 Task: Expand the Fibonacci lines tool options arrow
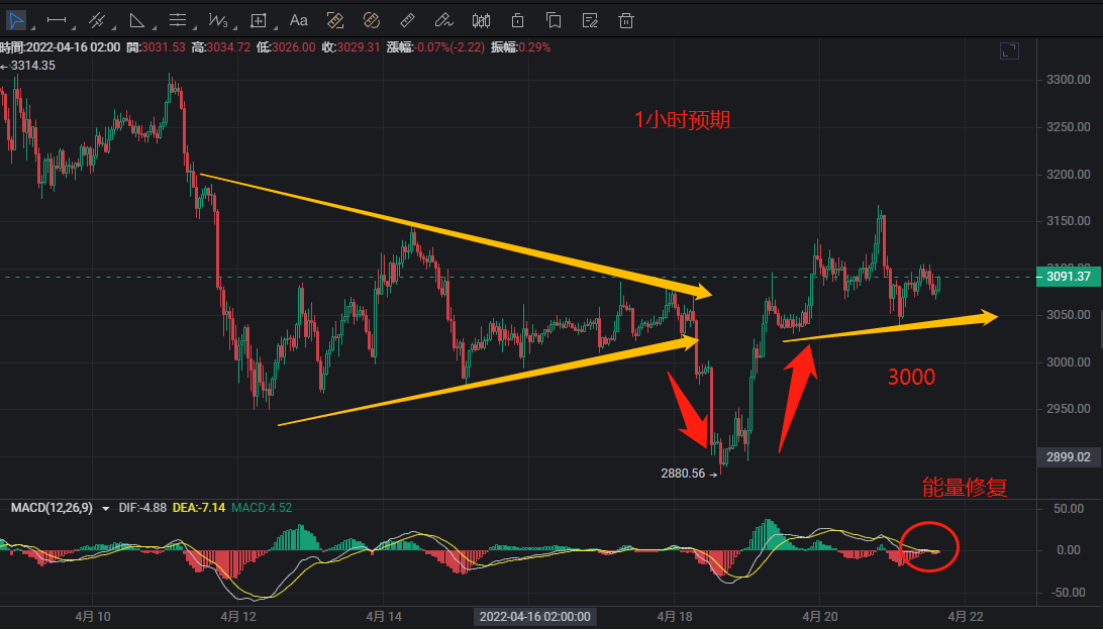pos(195,28)
